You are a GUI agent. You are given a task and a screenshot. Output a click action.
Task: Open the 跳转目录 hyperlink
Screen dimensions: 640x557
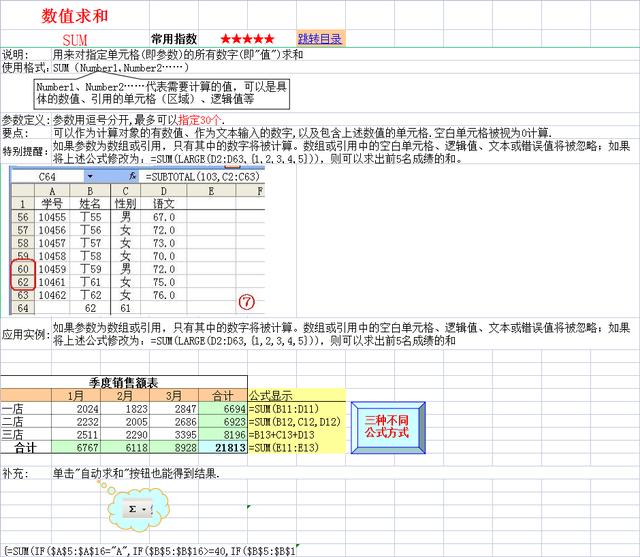click(x=320, y=39)
